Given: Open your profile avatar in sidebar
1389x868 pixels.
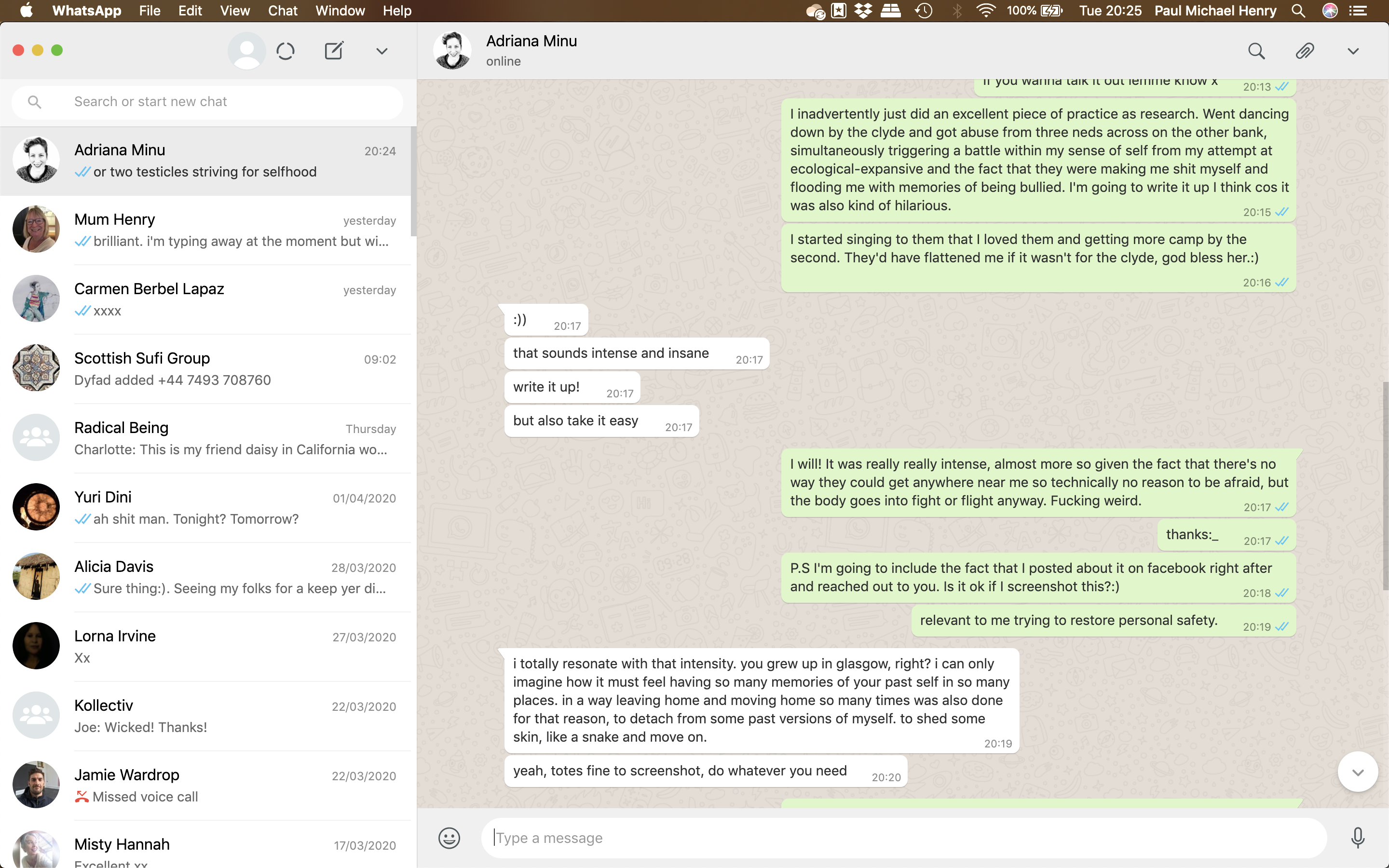Looking at the screenshot, I should 247,51.
